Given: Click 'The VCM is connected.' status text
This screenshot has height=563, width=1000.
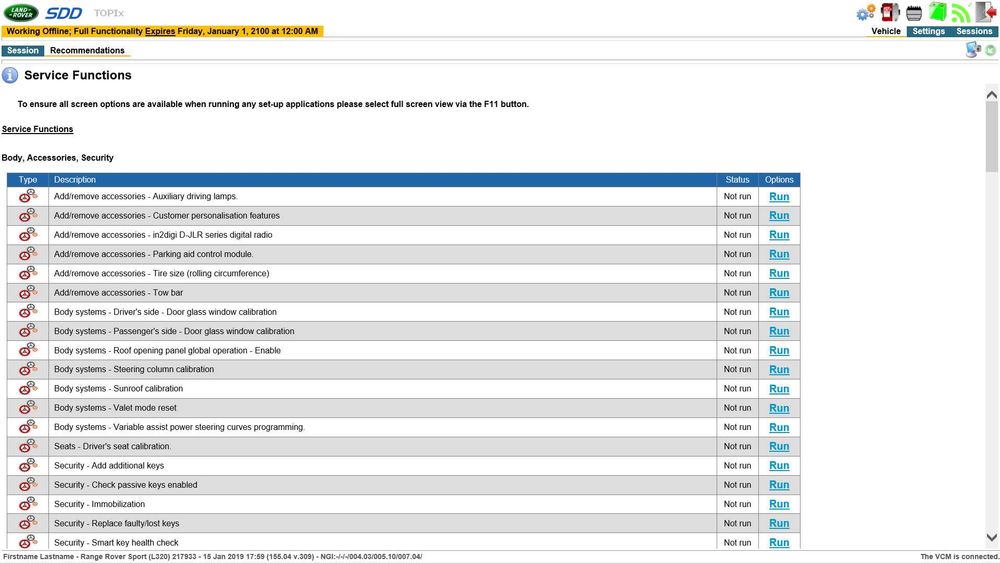Looking at the screenshot, I should pos(959,557).
